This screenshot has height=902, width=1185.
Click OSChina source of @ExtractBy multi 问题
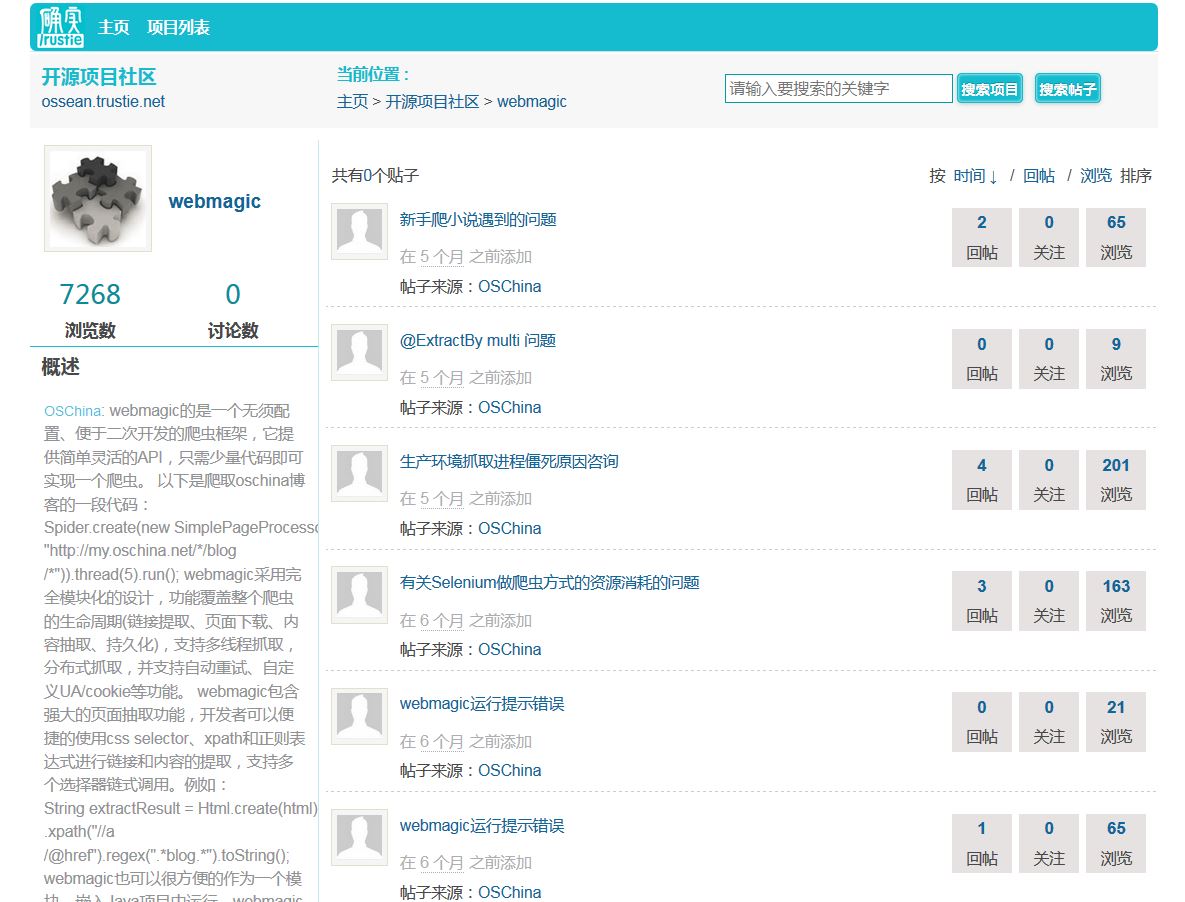click(x=509, y=407)
